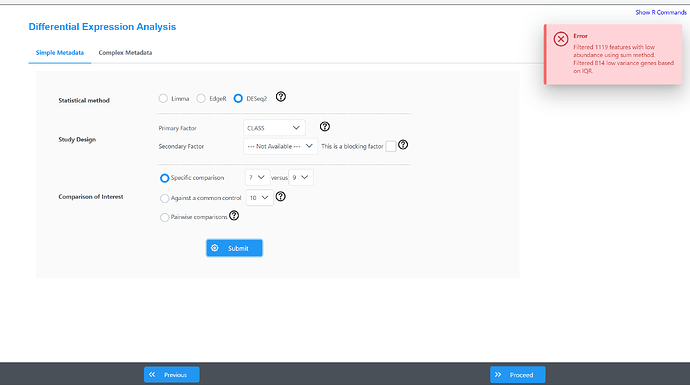Click the red error circle-X icon
This screenshot has height=385, width=690.
pyautogui.click(x=561, y=39)
